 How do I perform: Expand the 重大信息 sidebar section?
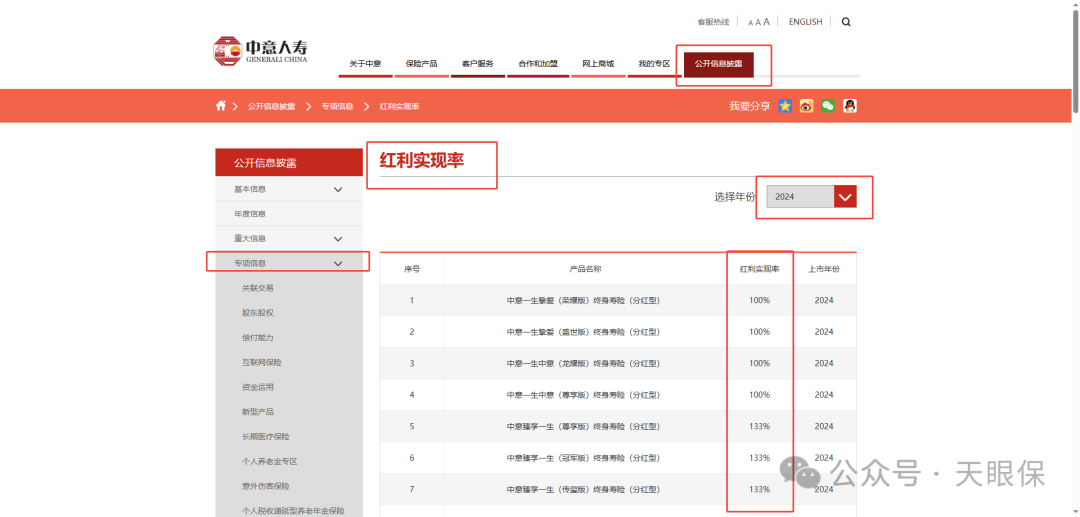click(338, 239)
